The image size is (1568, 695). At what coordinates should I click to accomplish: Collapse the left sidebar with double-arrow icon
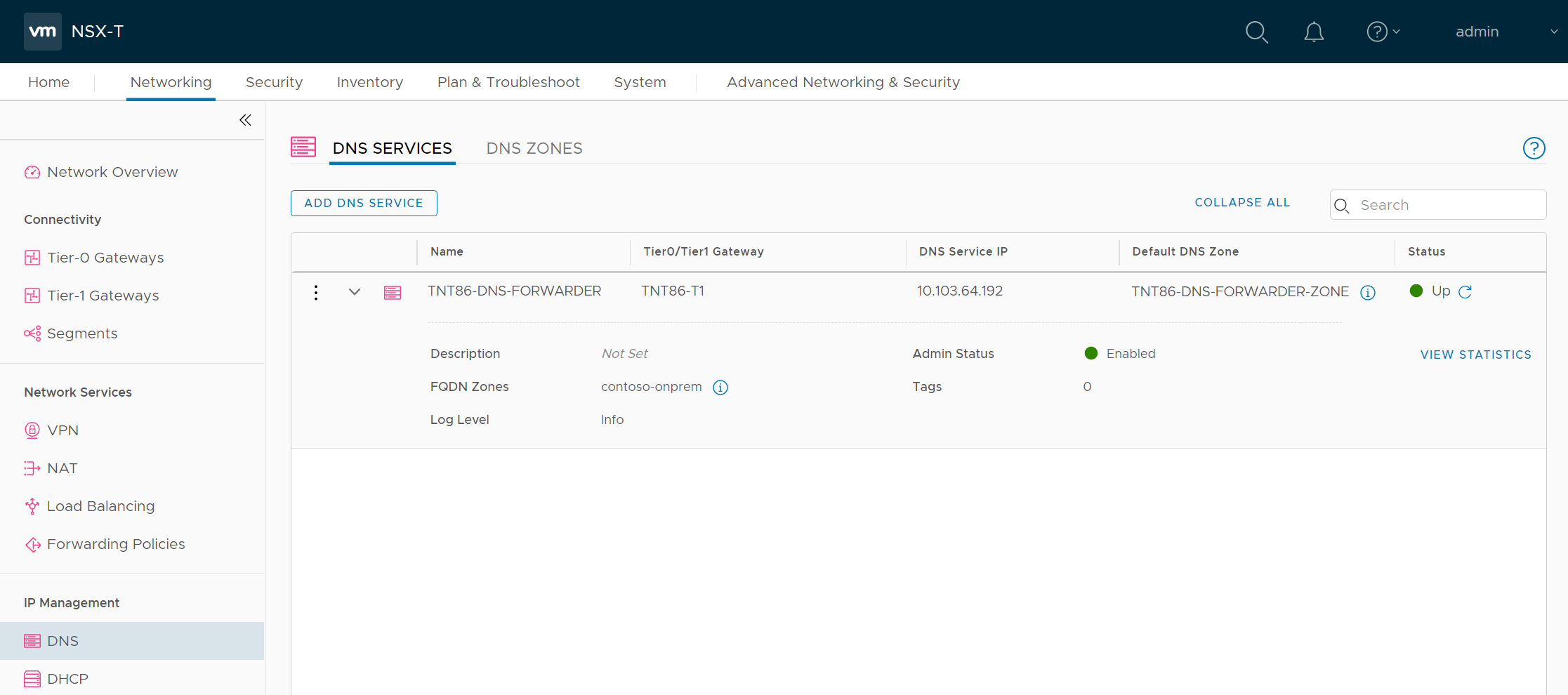(245, 120)
